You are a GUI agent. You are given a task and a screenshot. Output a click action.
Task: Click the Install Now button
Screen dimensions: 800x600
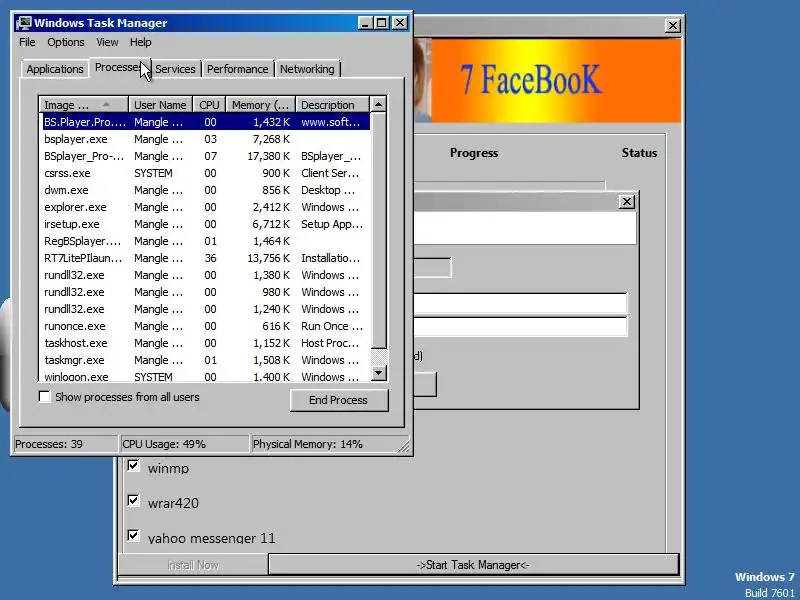193,565
